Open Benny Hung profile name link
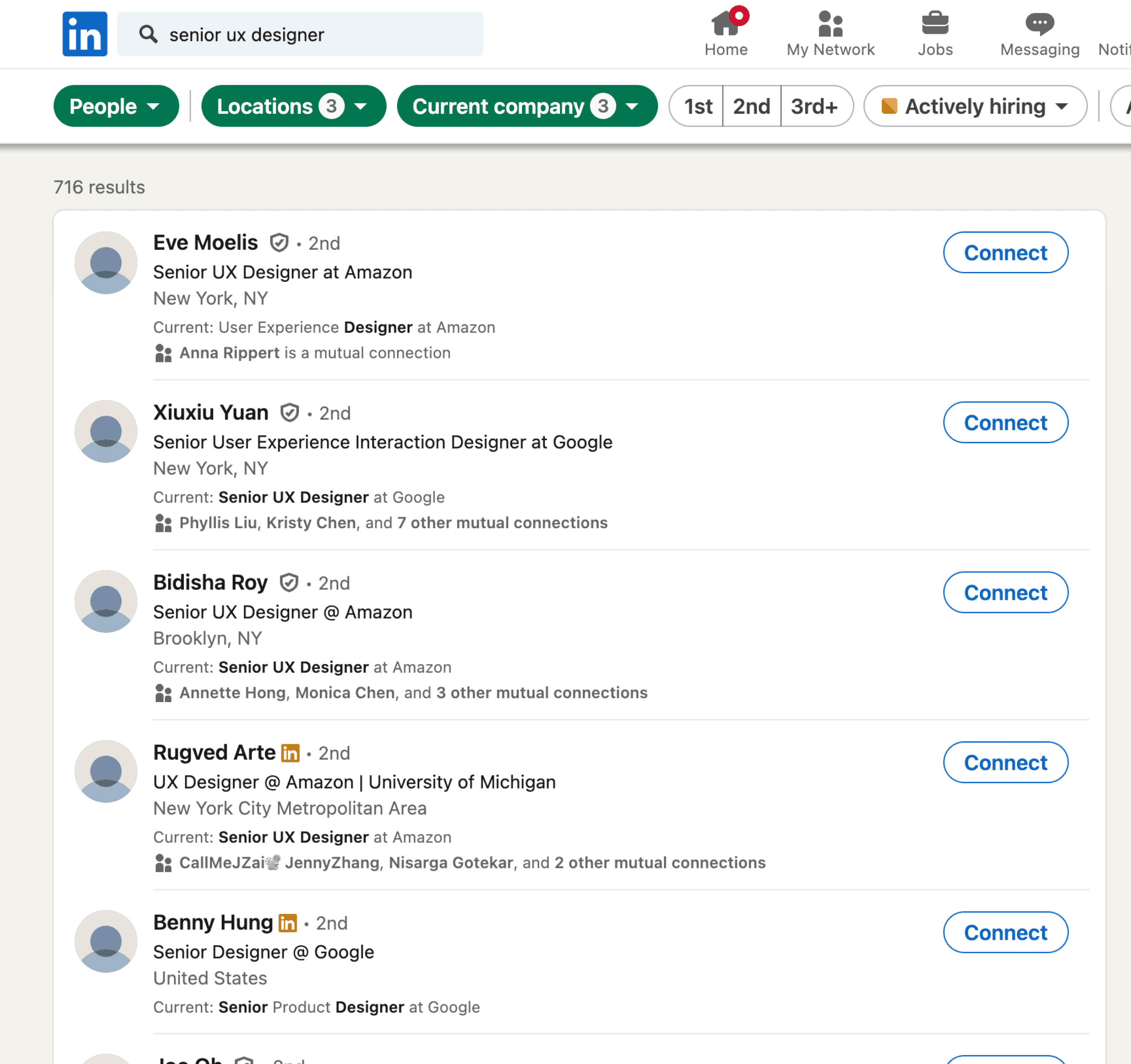This screenshot has width=1131, height=1064. click(x=213, y=922)
